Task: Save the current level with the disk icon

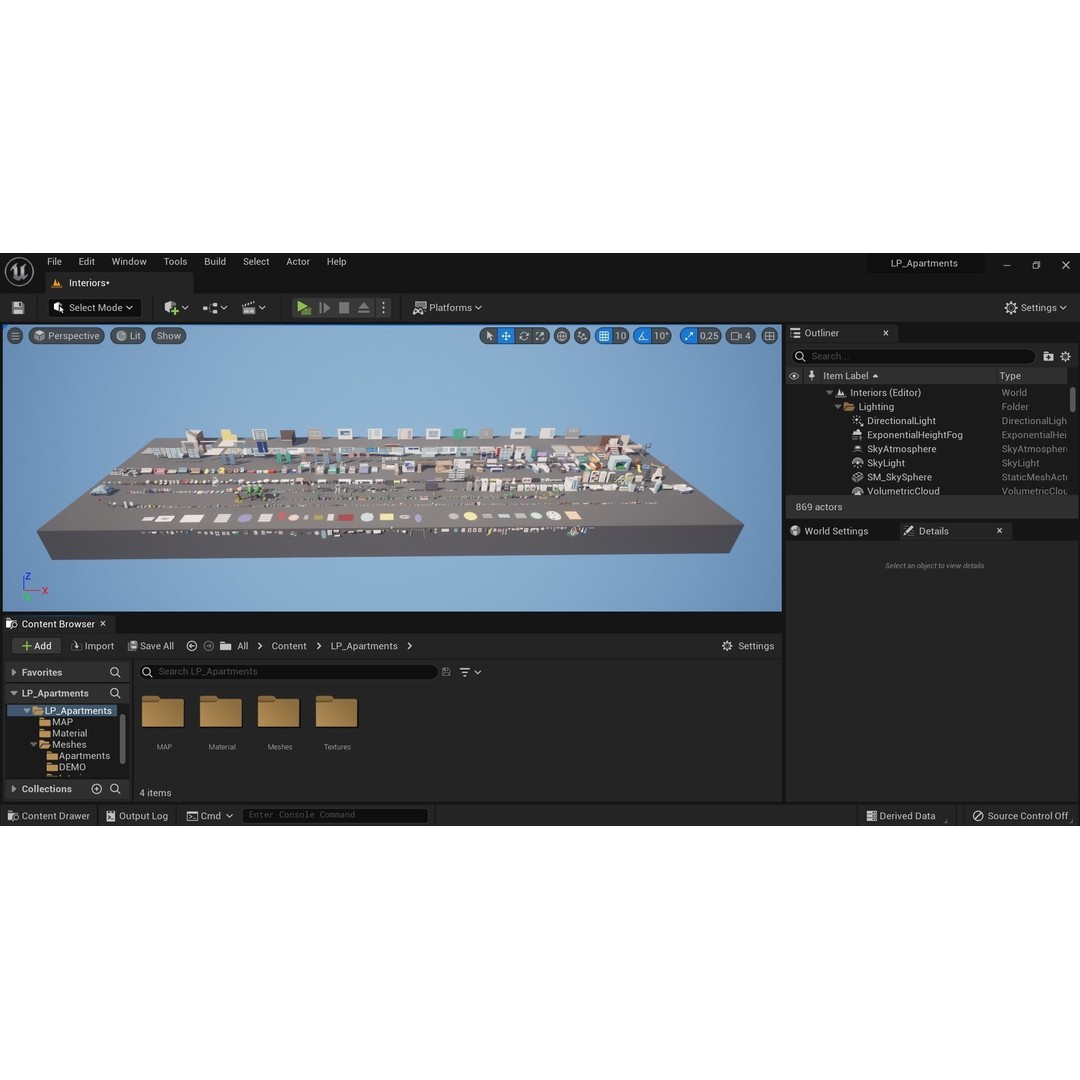Action: (x=18, y=308)
